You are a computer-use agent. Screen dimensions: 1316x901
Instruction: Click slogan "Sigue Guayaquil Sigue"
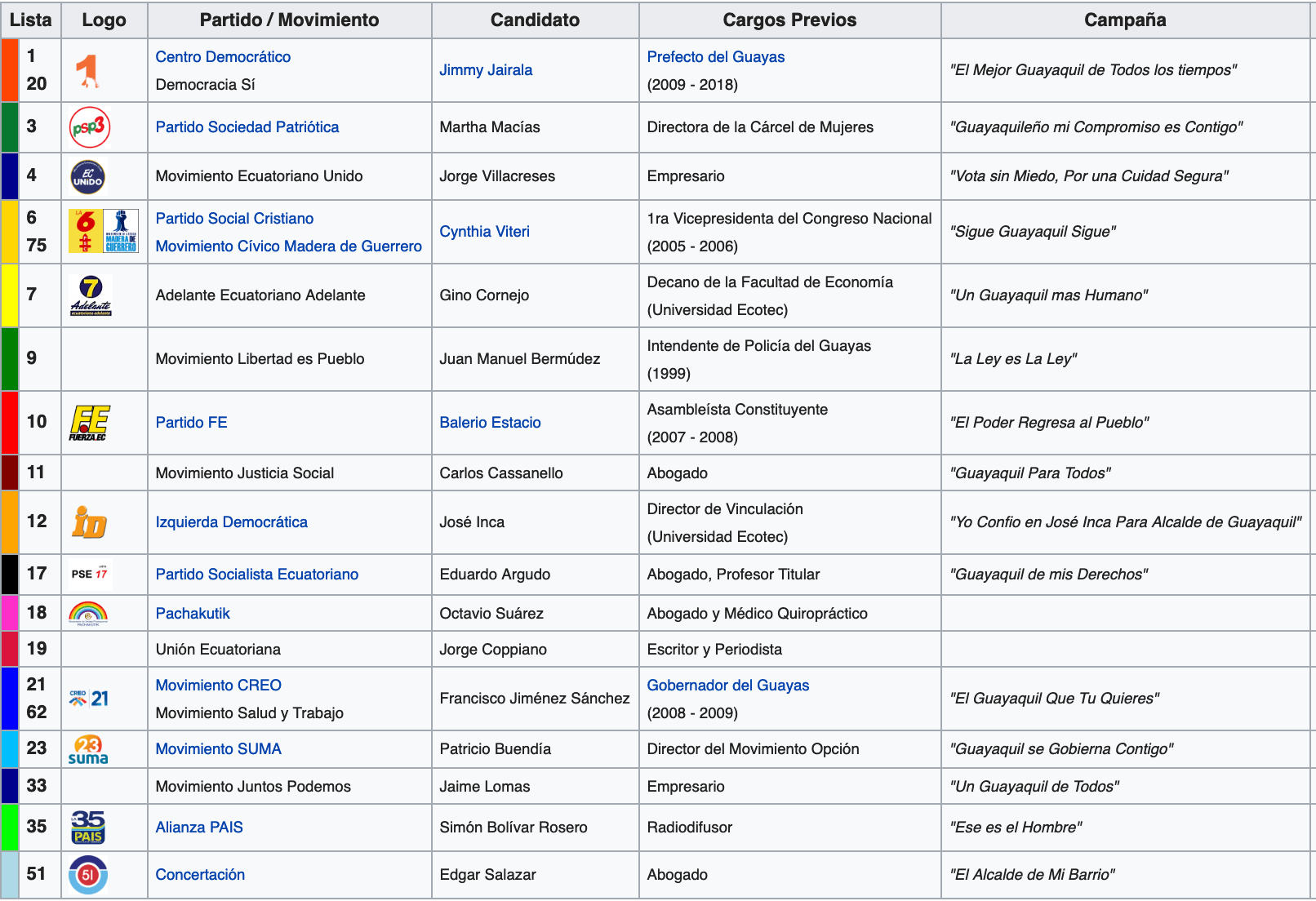[1033, 232]
